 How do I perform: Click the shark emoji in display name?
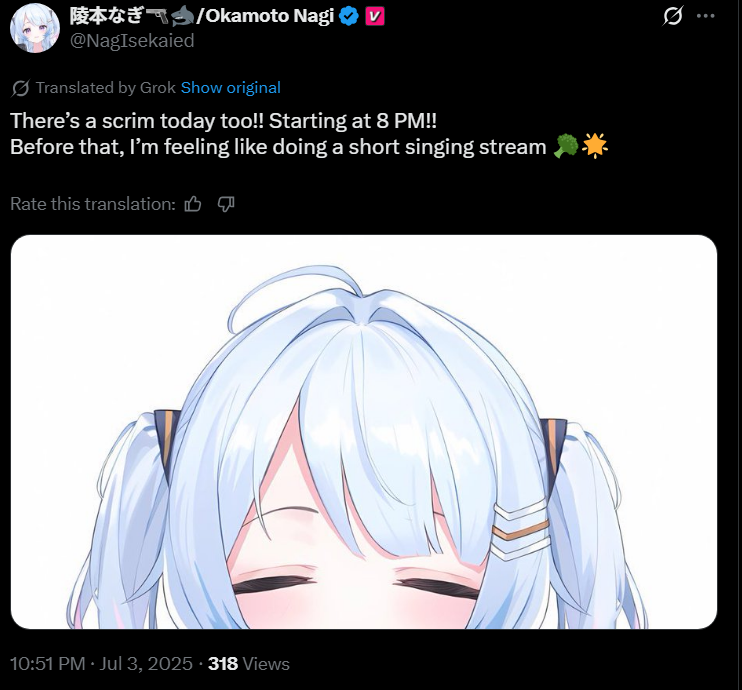[x=182, y=17]
